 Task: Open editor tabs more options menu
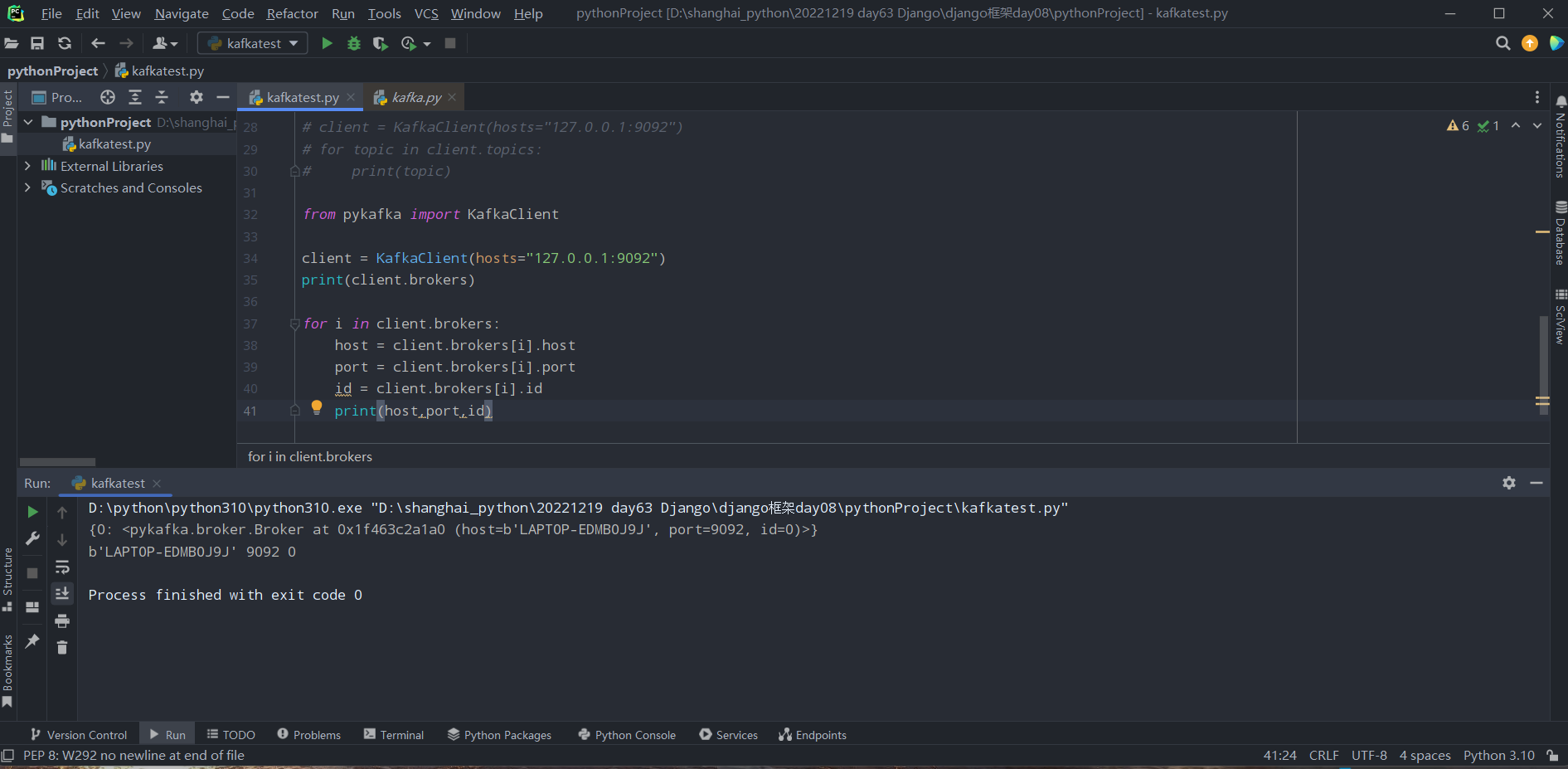click(1536, 97)
